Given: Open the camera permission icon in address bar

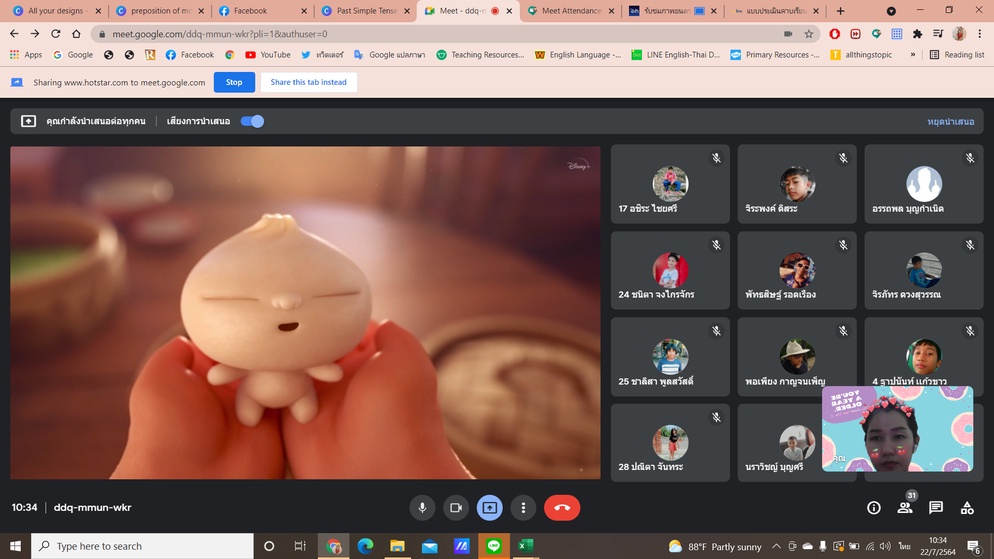Looking at the screenshot, I should click(788, 34).
